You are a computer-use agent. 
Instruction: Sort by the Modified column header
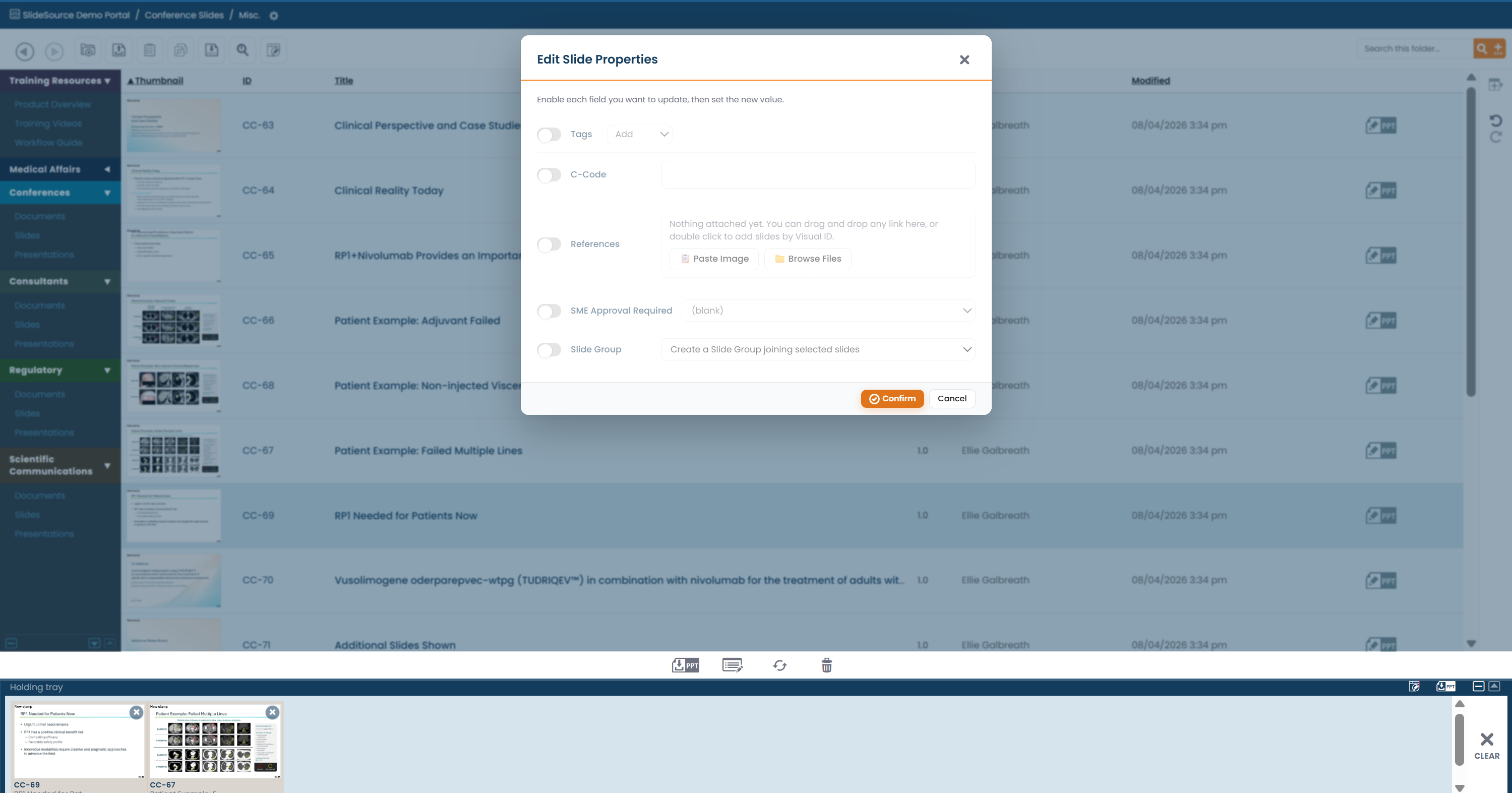(x=1151, y=81)
